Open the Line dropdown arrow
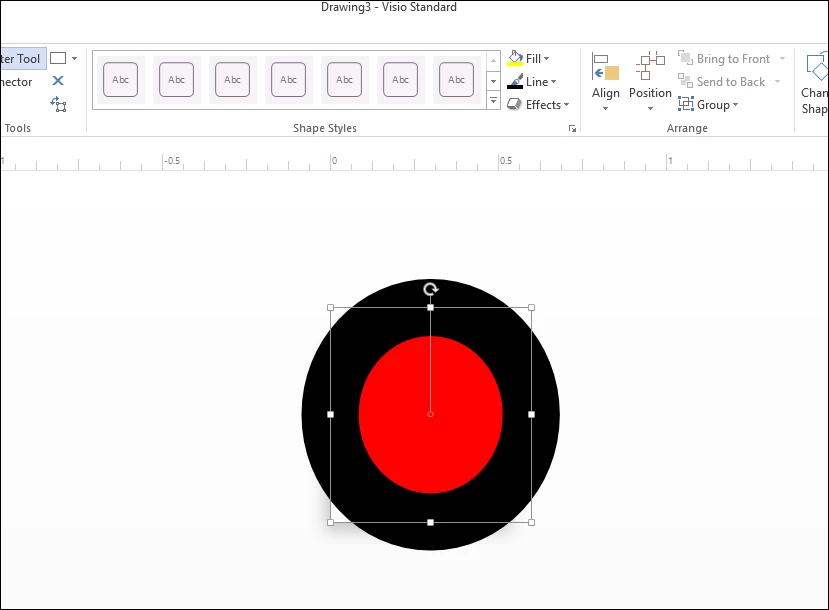Screen dimensions: 829x610 [554, 82]
